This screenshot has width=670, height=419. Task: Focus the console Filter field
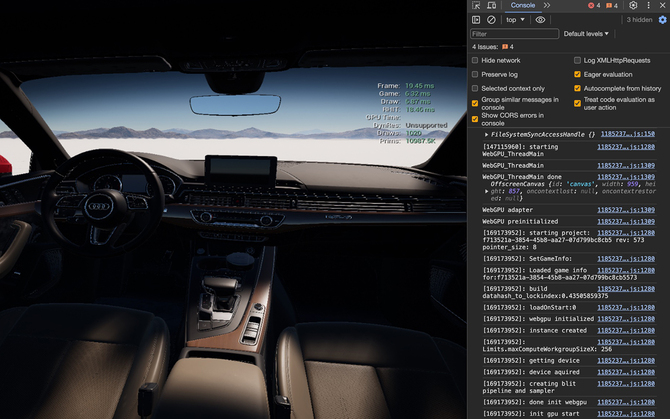click(514, 34)
